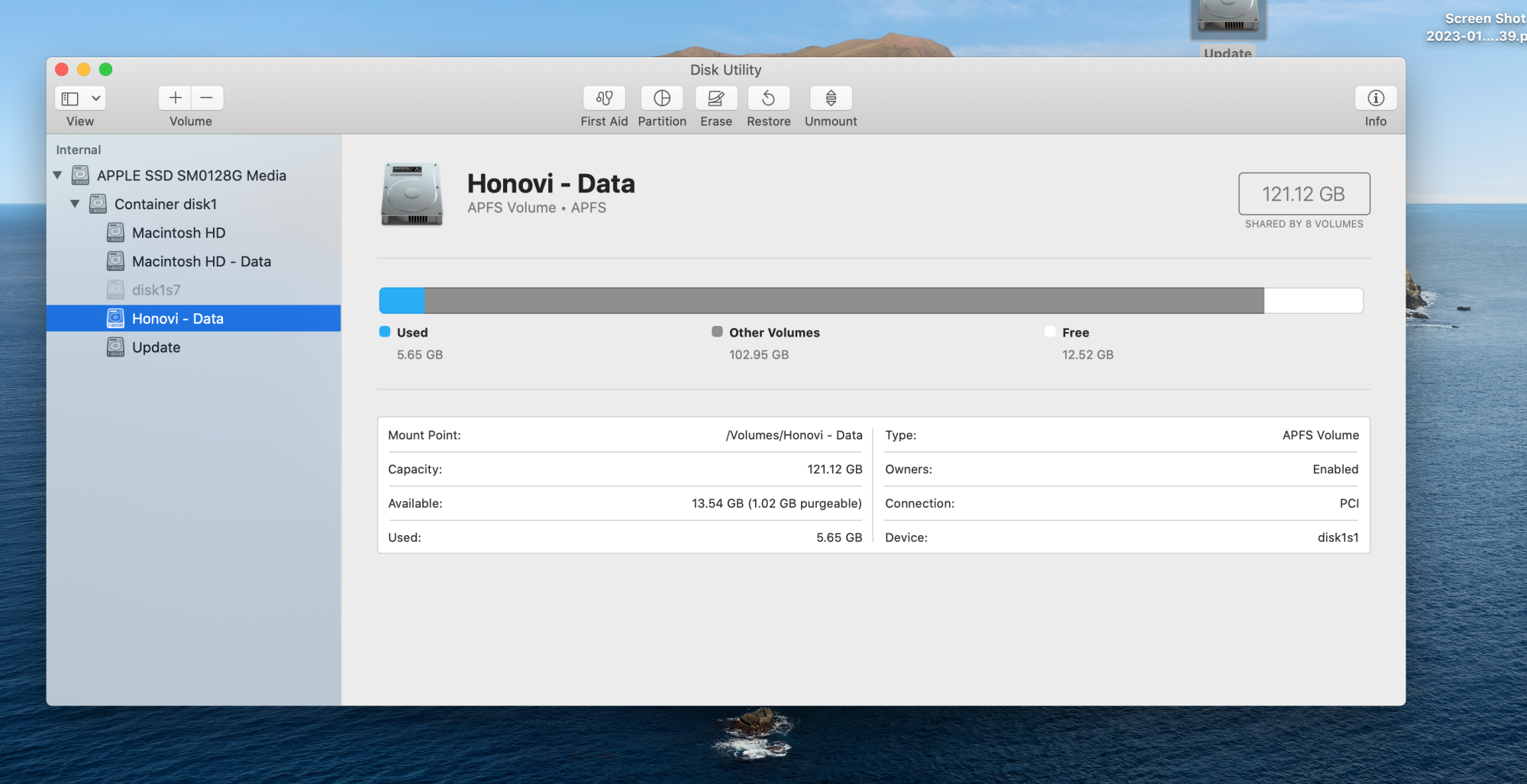
Task: Click the blue Used legend square
Action: click(385, 331)
